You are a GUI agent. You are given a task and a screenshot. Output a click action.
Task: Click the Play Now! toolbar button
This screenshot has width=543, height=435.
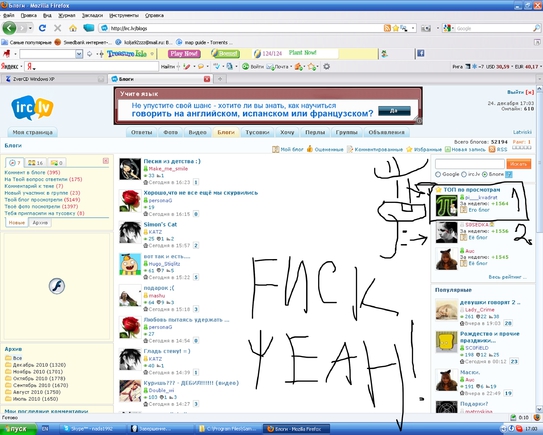click(x=184, y=54)
